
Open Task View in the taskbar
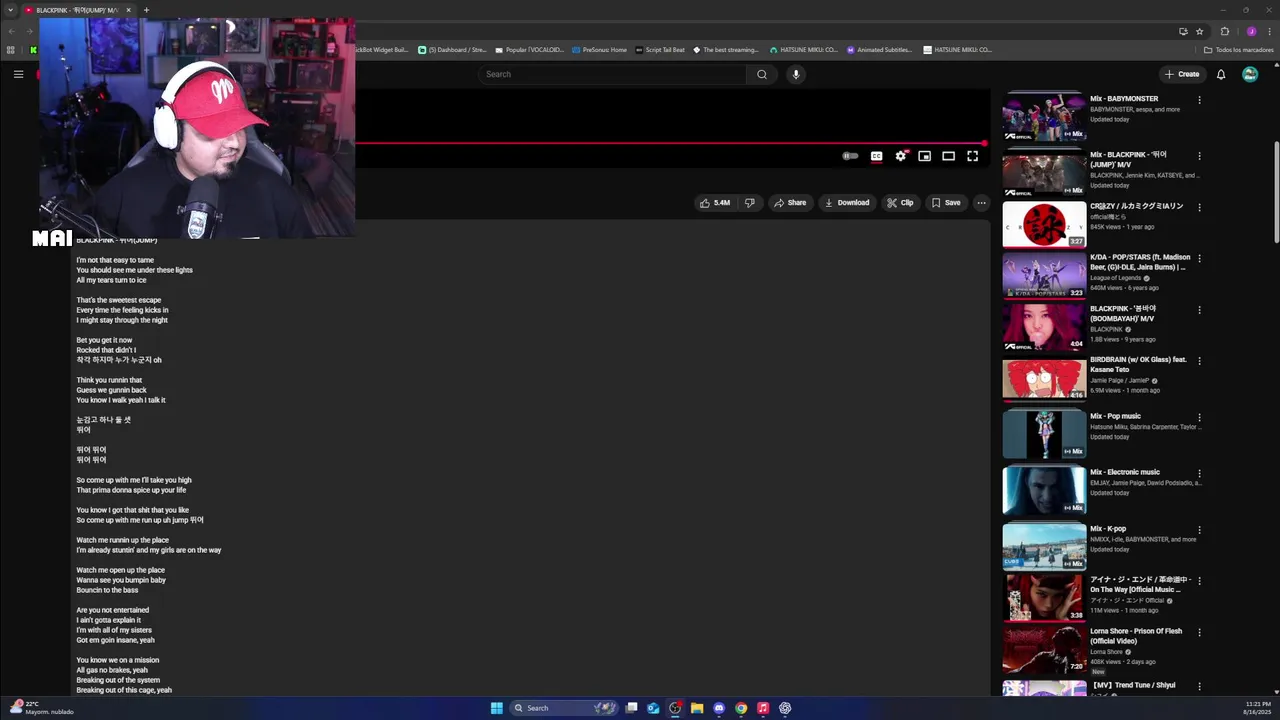coord(631,708)
